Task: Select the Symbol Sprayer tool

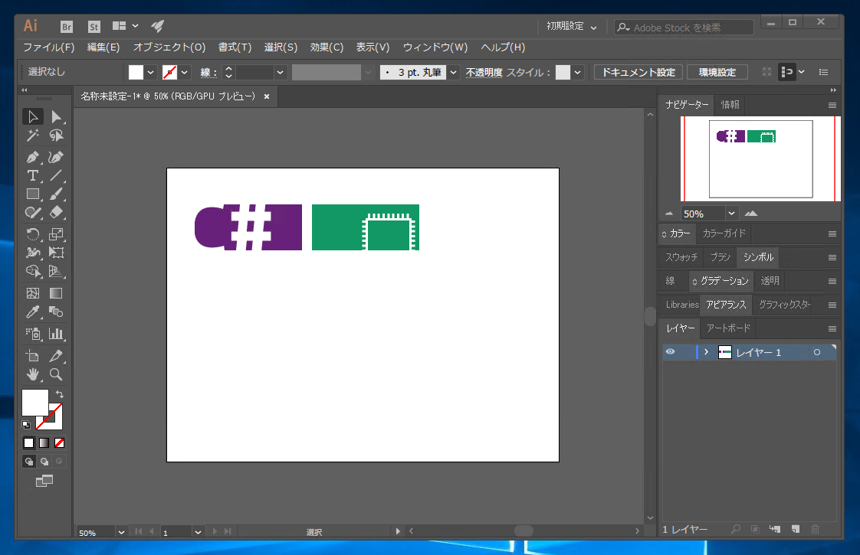Action: coord(33,333)
